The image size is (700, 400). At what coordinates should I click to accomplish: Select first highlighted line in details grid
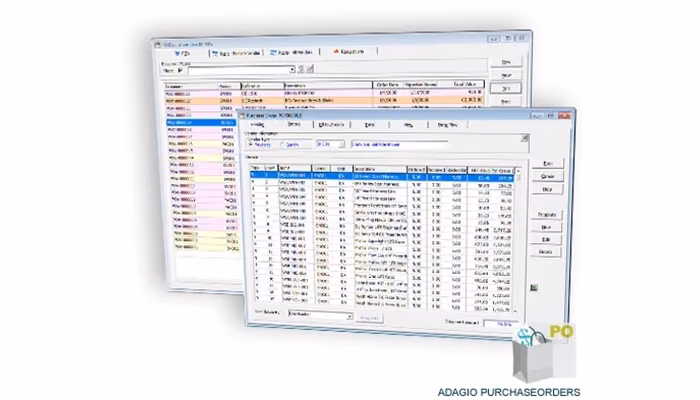[x=382, y=177]
